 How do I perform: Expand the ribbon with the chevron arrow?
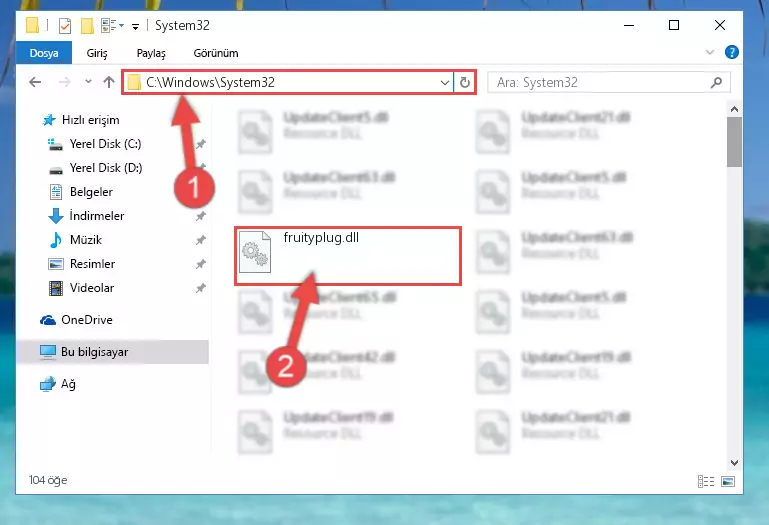point(709,52)
